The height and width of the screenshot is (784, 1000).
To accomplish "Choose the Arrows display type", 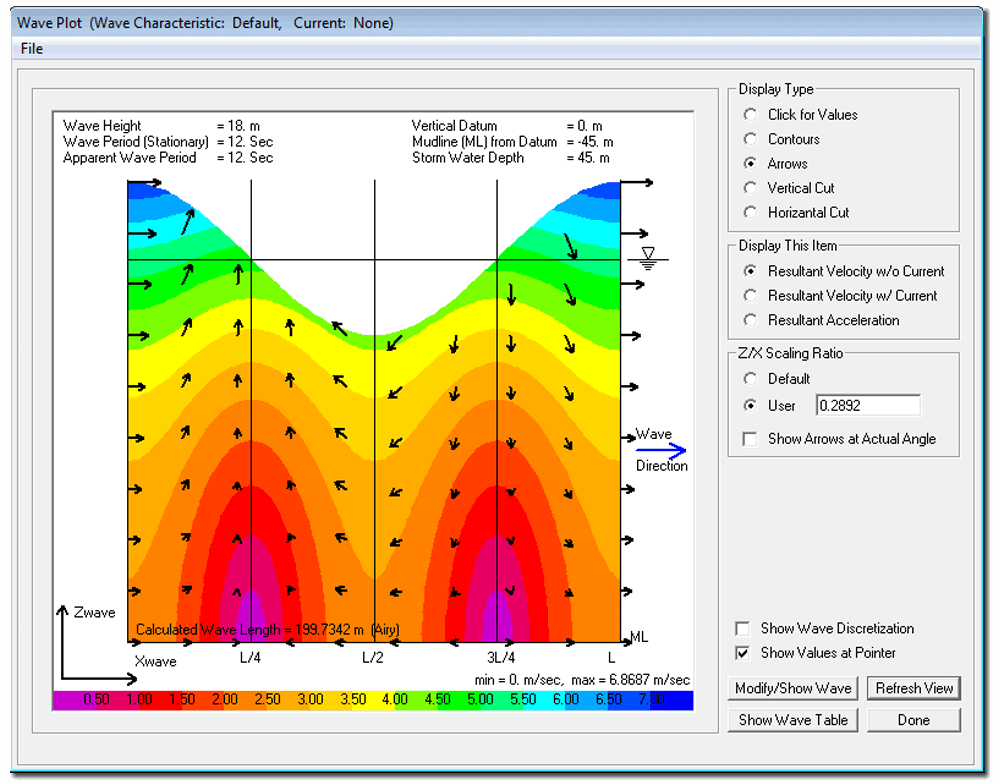I will click(x=750, y=163).
